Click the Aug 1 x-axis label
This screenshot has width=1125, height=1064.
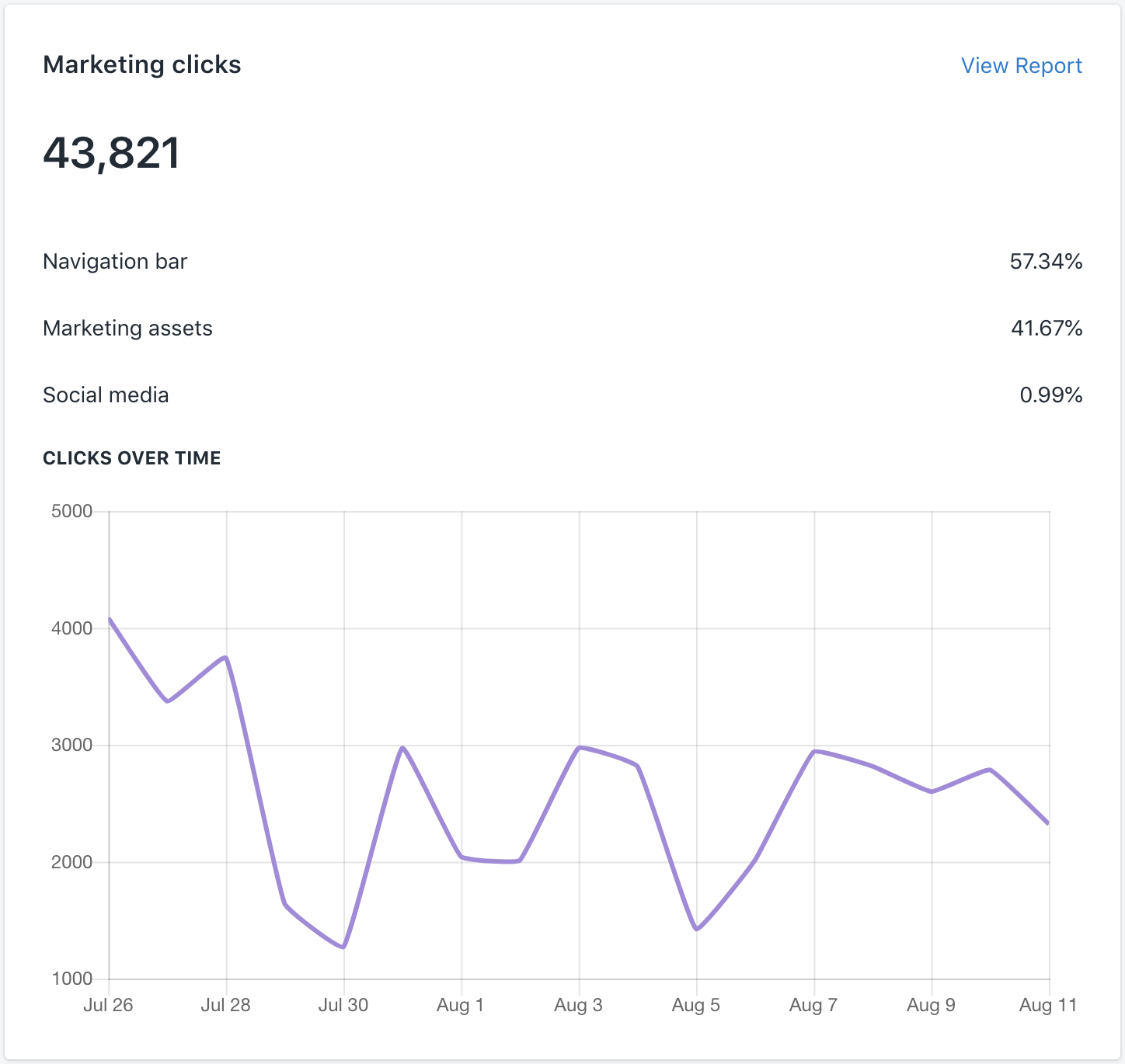460,1005
